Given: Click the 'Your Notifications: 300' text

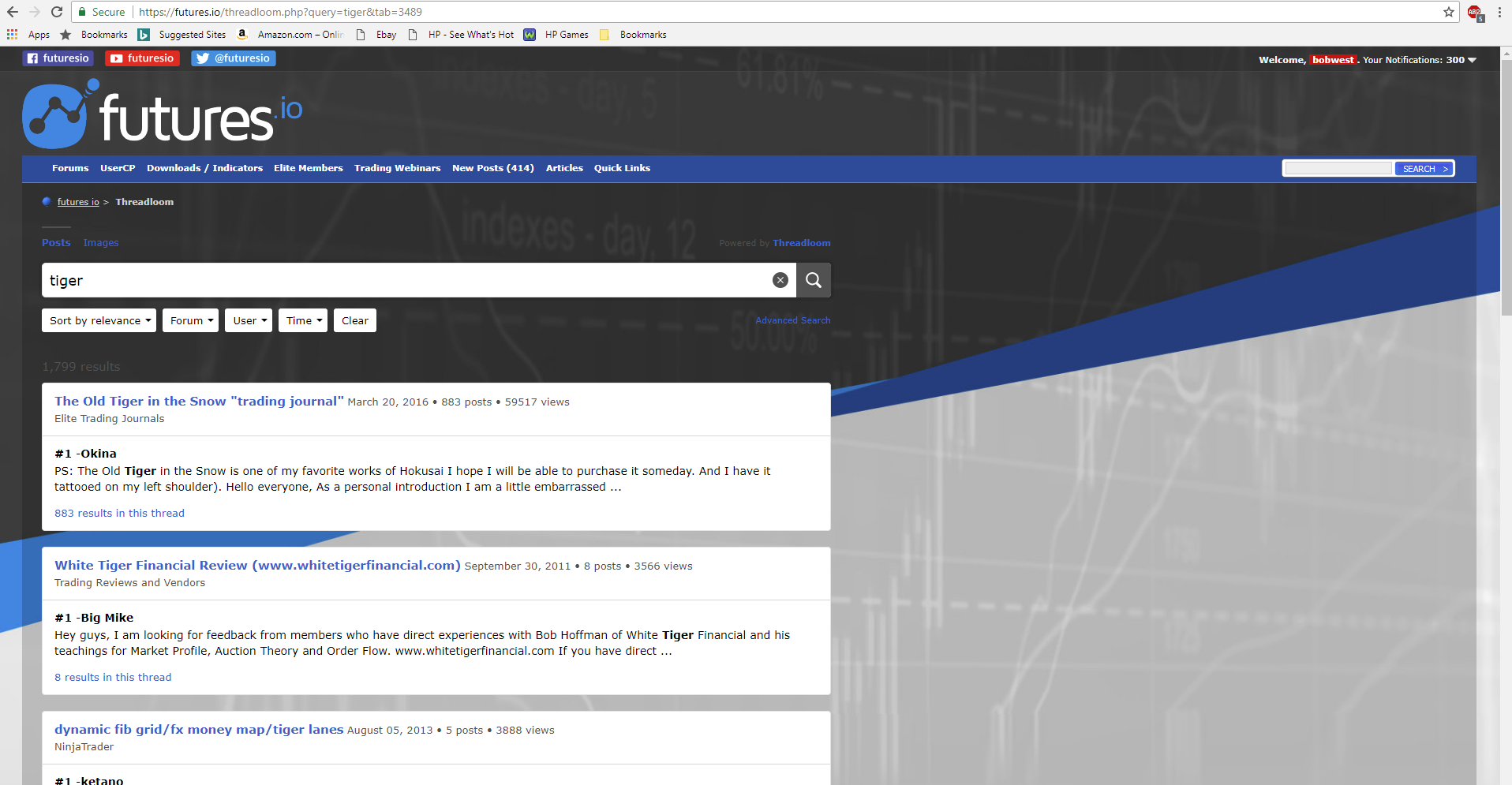Looking at the screenshot, I should pyautogui.click(x=1413, y=60).
